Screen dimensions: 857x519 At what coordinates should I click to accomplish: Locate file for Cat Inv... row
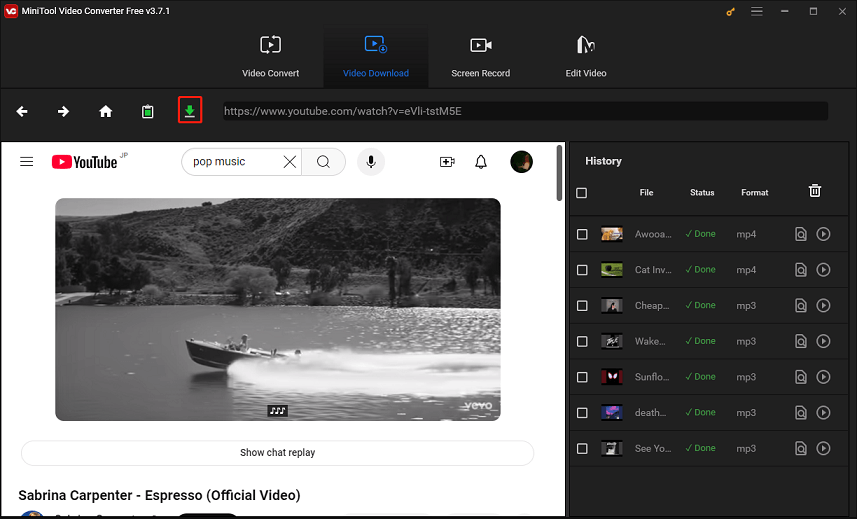801,270
